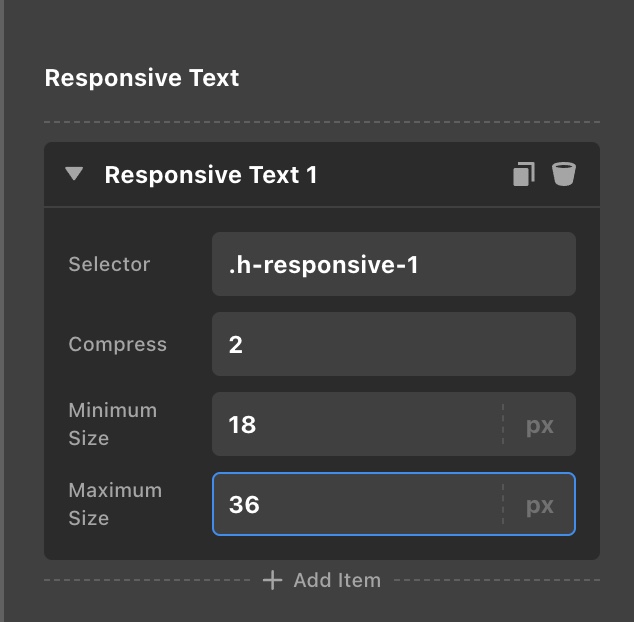This screenshot has height=622, width=634.
Task: Click the Responsive Text section heading
Action: coord(142,77)
